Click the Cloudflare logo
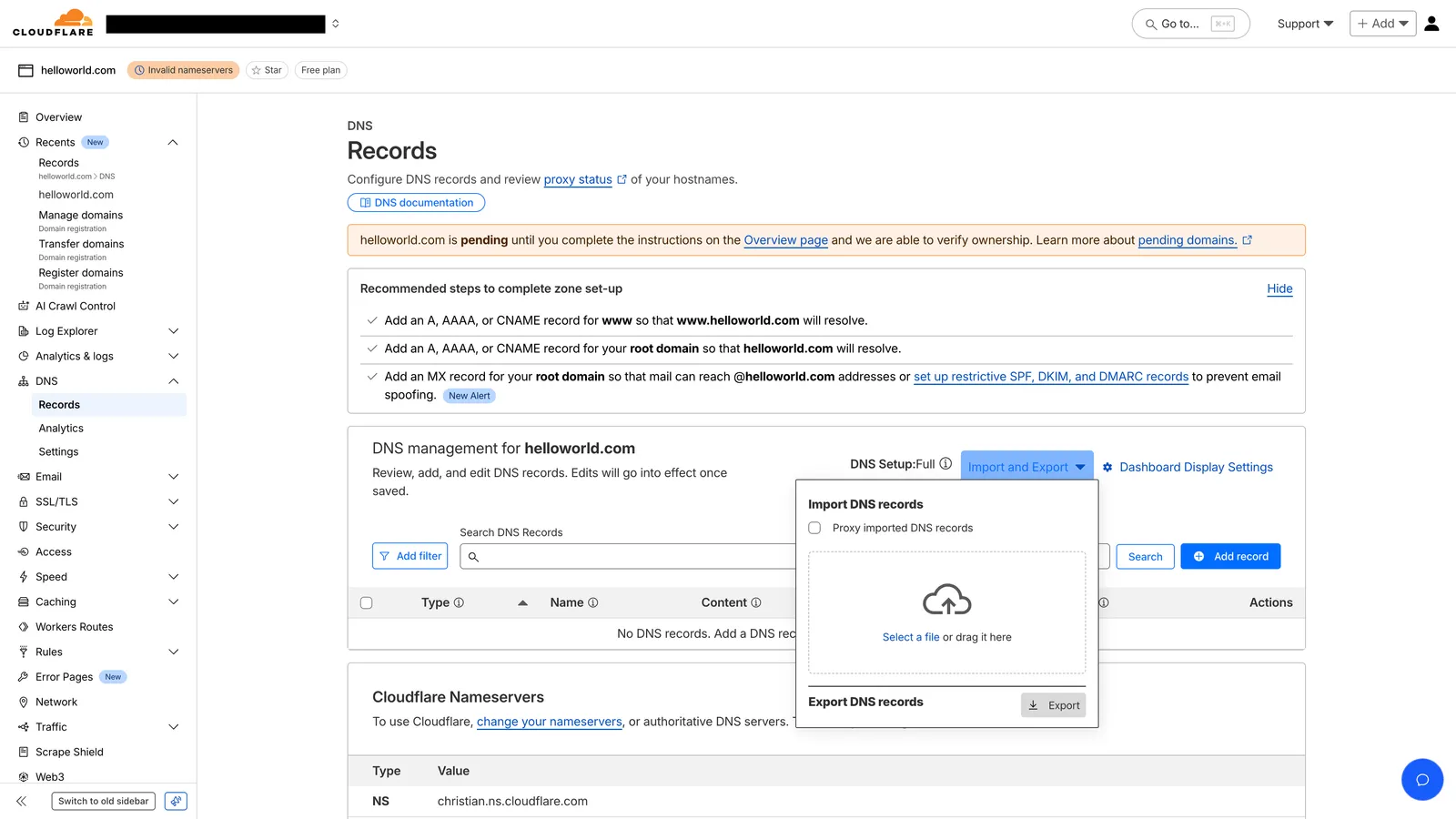This screenshot has width=1456, height=819. coord(53,23)
